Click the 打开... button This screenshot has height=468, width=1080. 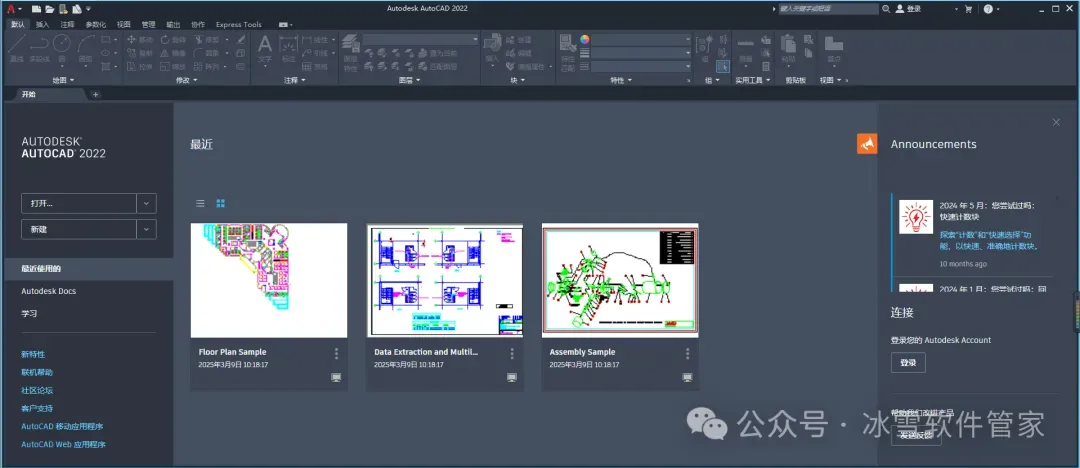click(x=79, y=203)
